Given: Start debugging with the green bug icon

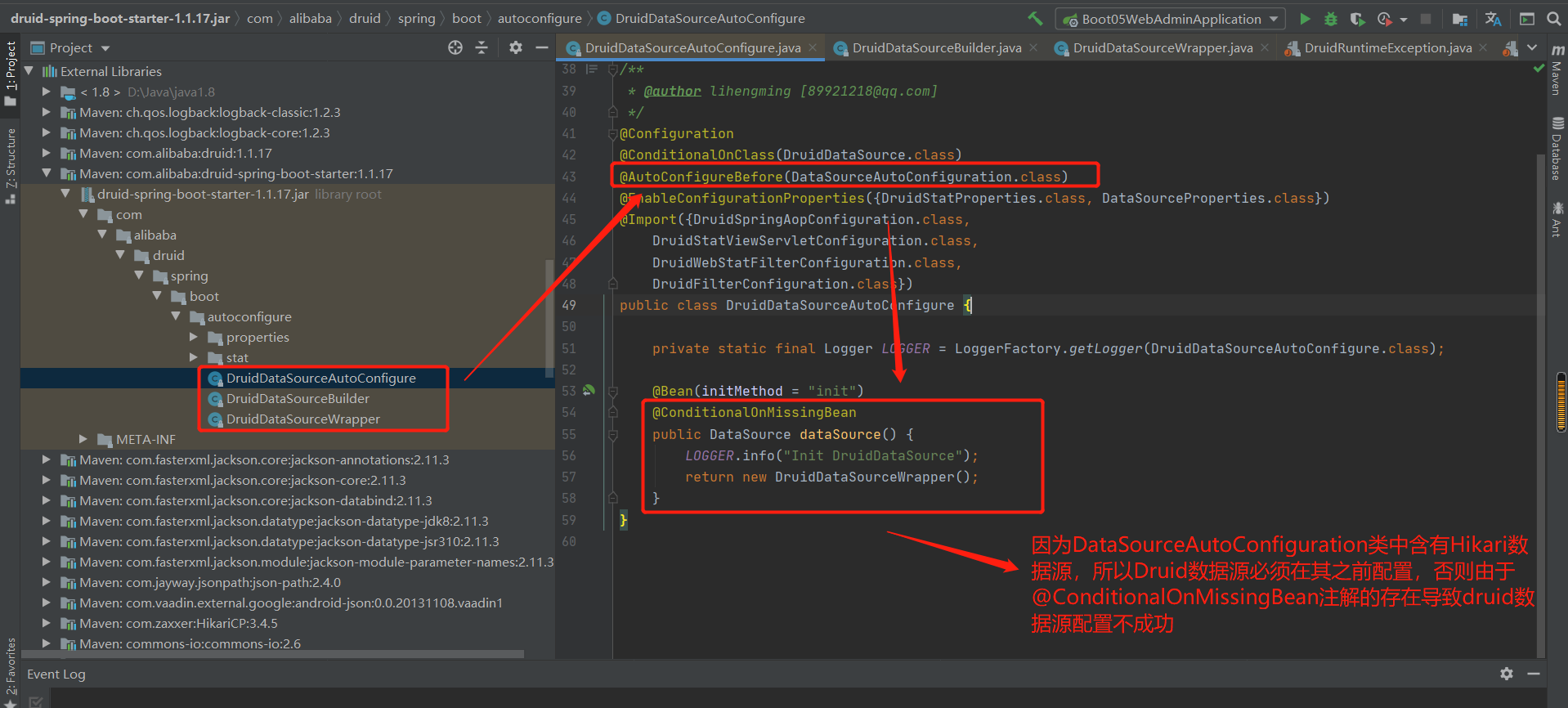Looking at the screenshot, I should tap(1331, 18).
